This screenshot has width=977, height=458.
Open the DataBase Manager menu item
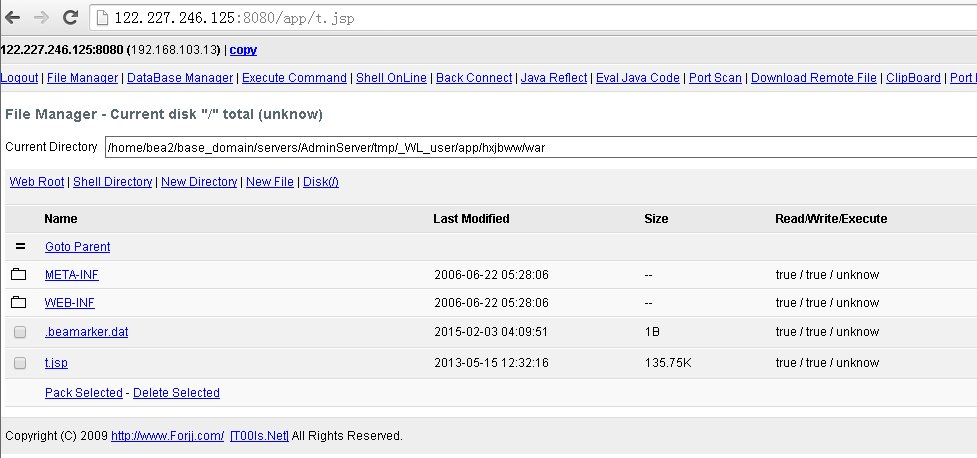180,78
